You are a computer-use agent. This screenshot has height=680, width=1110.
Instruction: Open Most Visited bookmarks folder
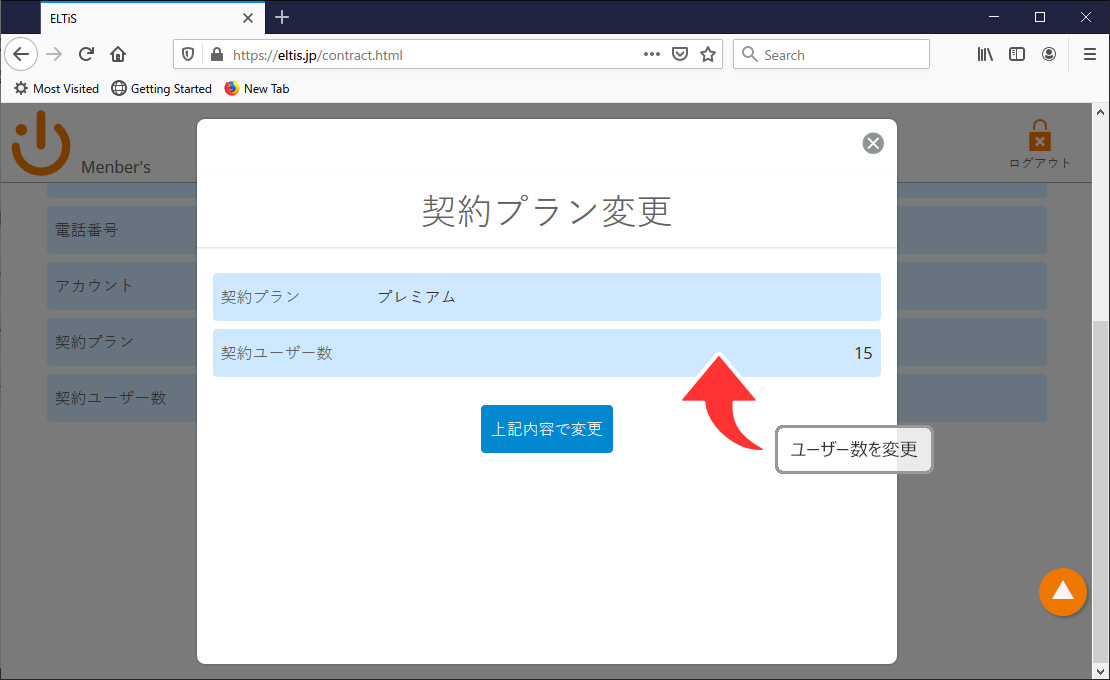(57, 88)
